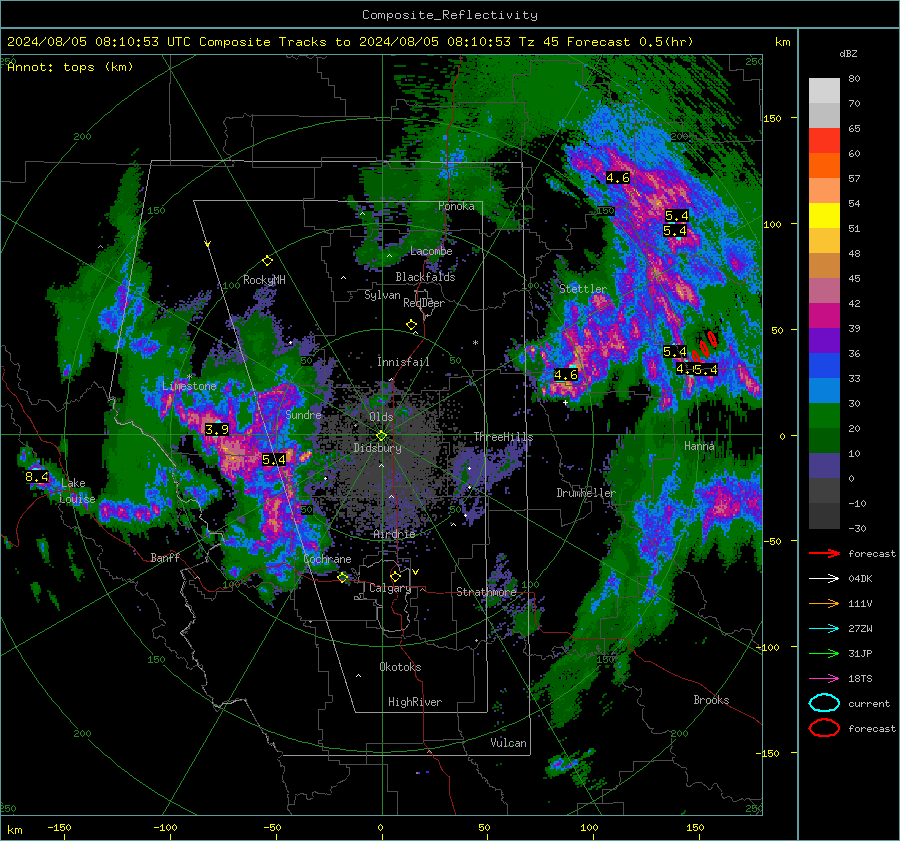
Task: Click the 8.4 storm top label
Action: [37, 476]
